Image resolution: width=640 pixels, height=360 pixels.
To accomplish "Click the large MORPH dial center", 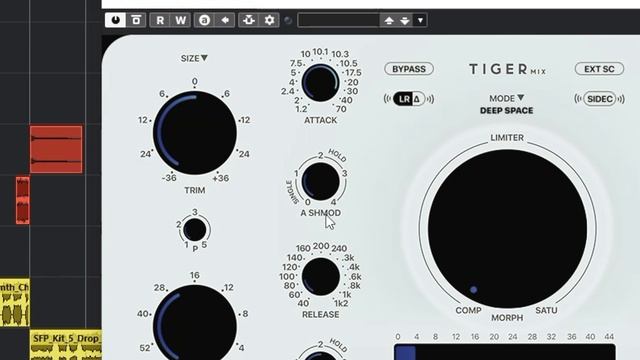I will pos(507,229).
